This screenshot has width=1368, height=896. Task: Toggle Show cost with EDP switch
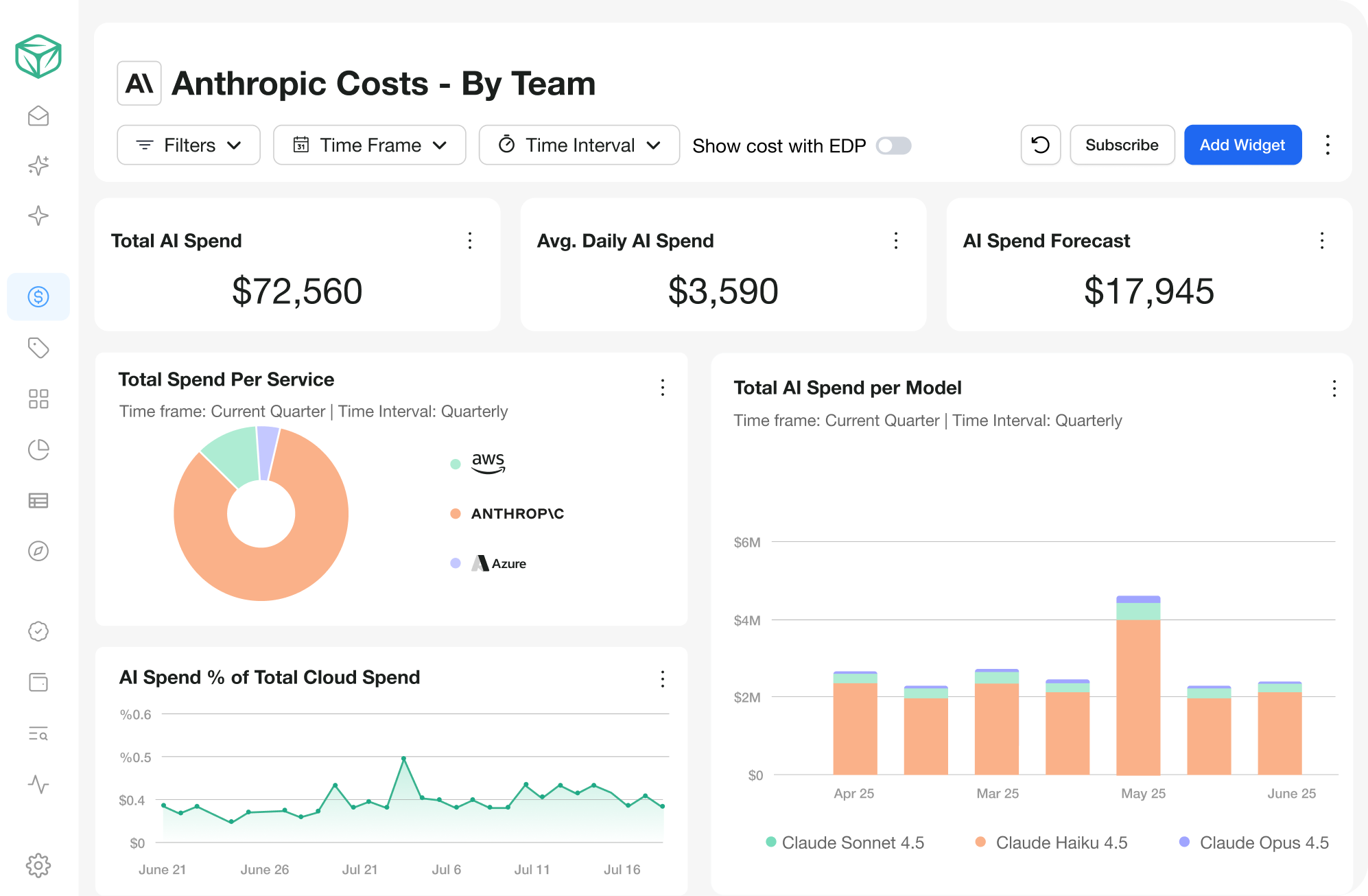click(893, 145)
